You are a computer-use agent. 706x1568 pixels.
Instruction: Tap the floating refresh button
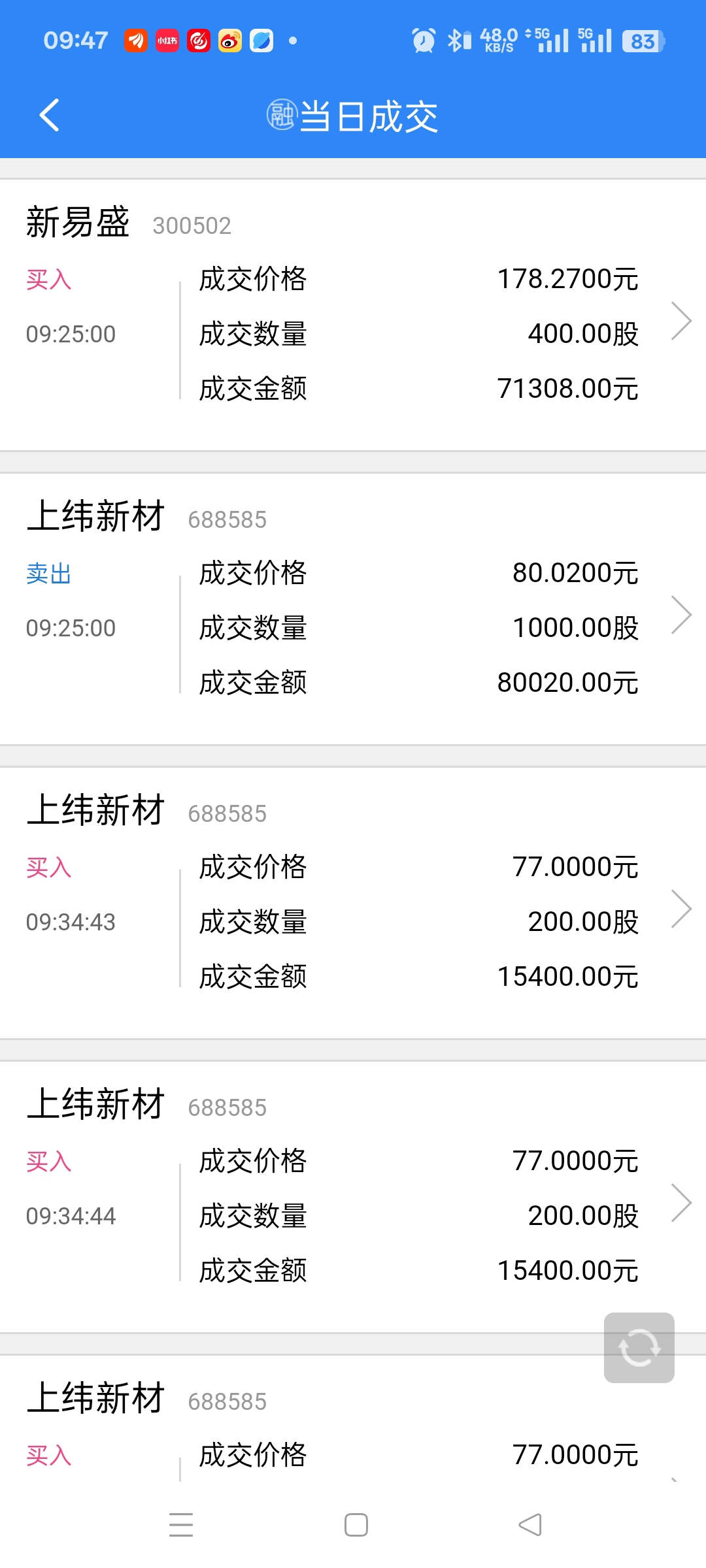click(639, 1348)
